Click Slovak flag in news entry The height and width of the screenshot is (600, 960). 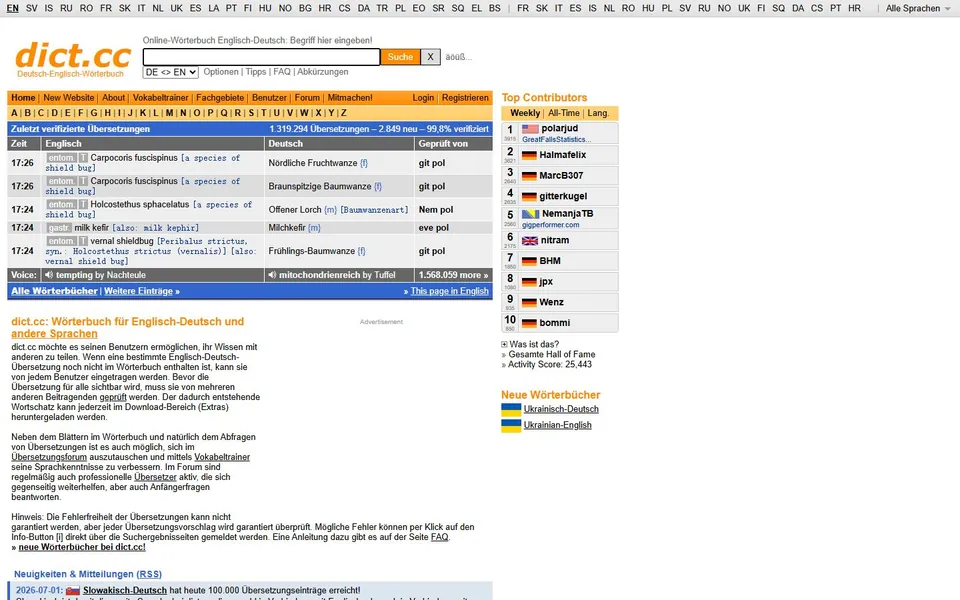(x=73, y=591)
